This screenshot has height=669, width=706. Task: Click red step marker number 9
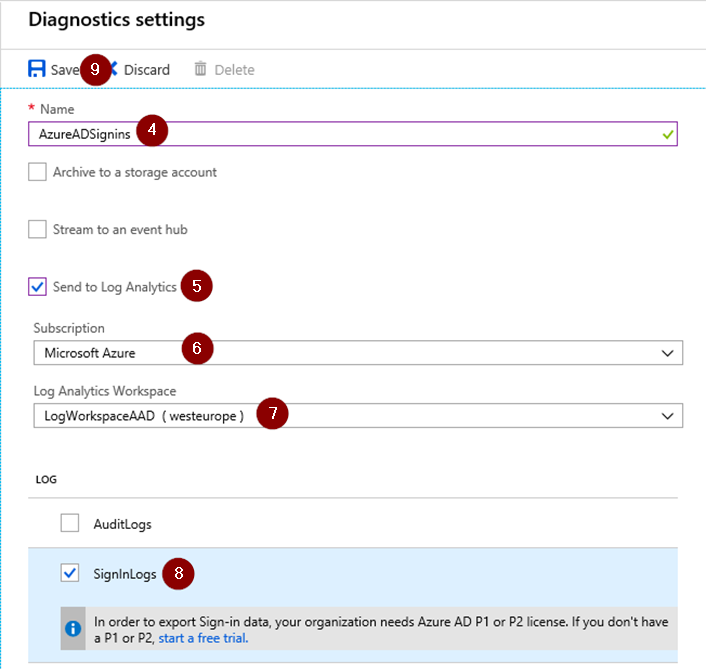pos(95,69)
